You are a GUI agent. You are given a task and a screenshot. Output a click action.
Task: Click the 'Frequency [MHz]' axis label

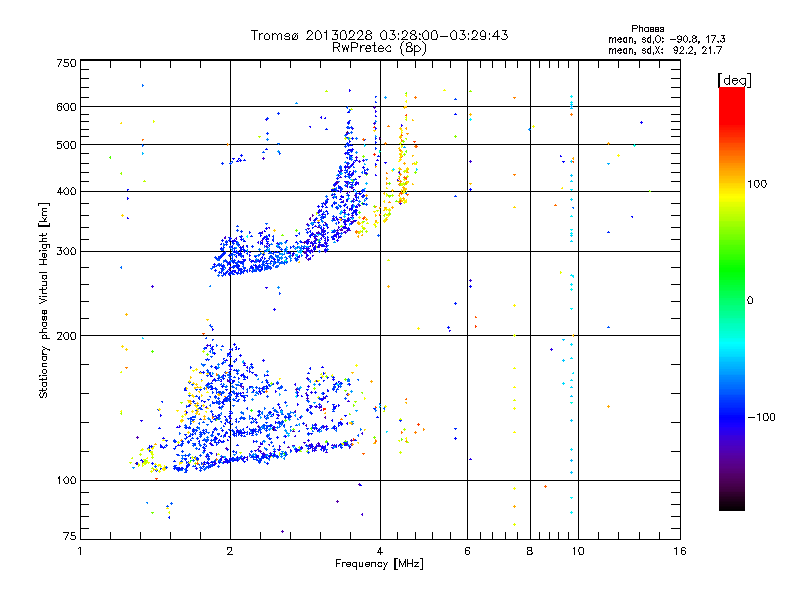pyautogui.click(x=379, y=564)
